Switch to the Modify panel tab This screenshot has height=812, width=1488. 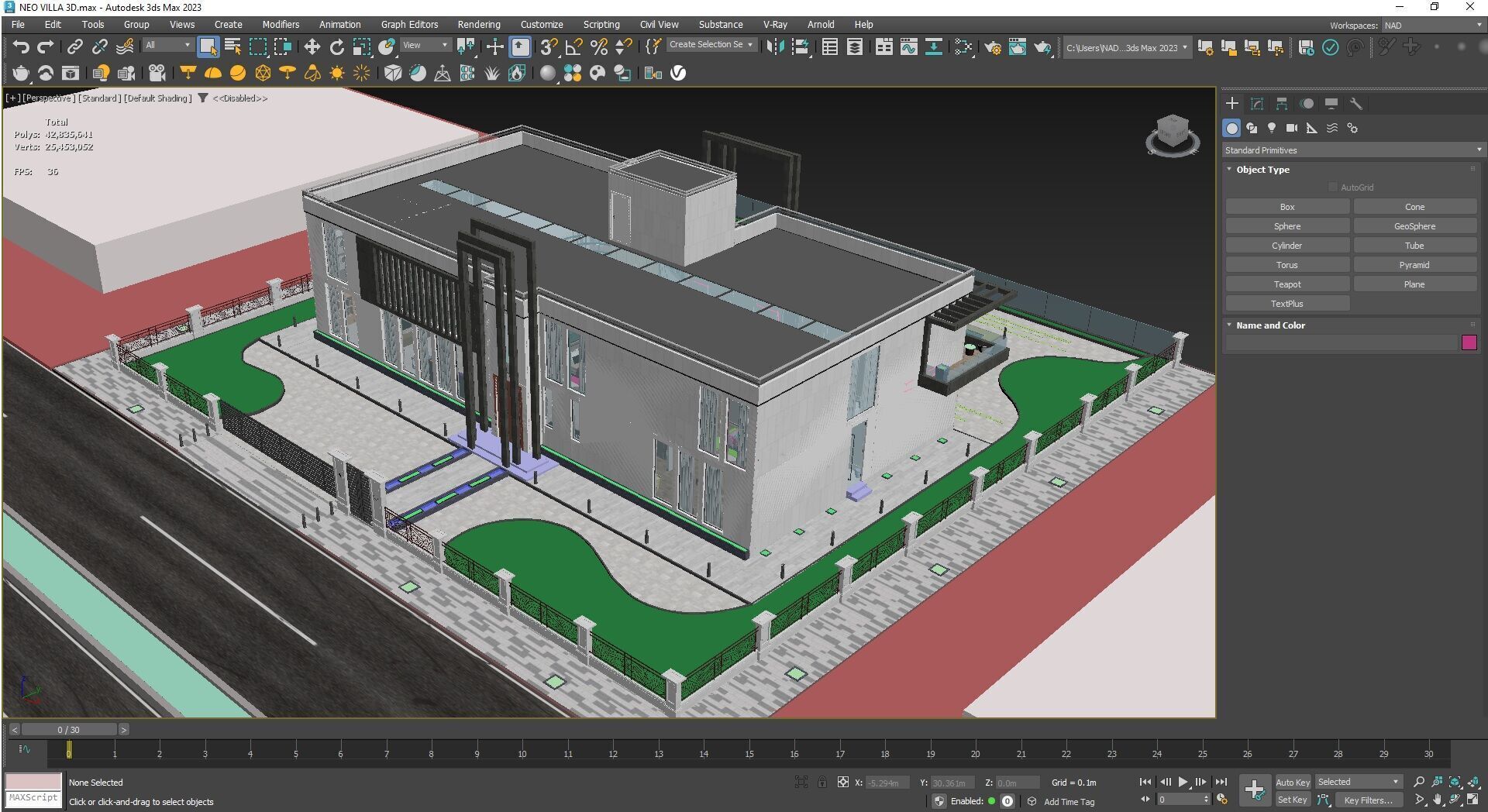pyautogui.click(x=1257, y=104)
